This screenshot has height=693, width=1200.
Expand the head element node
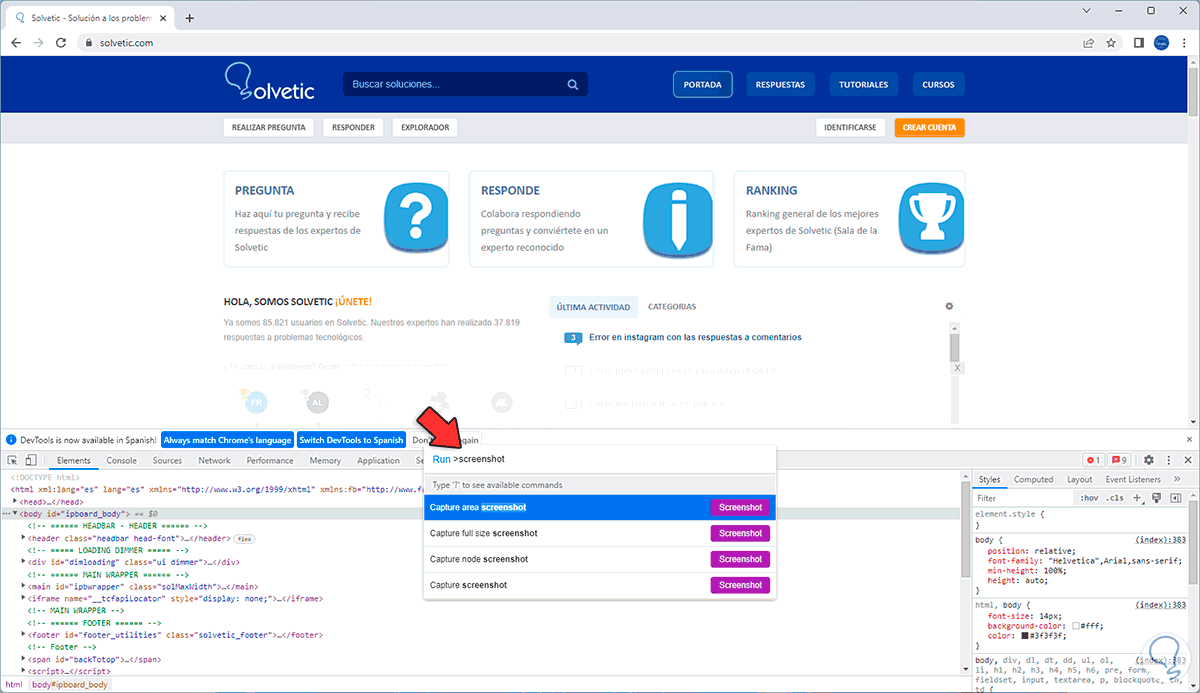[15, 501]
